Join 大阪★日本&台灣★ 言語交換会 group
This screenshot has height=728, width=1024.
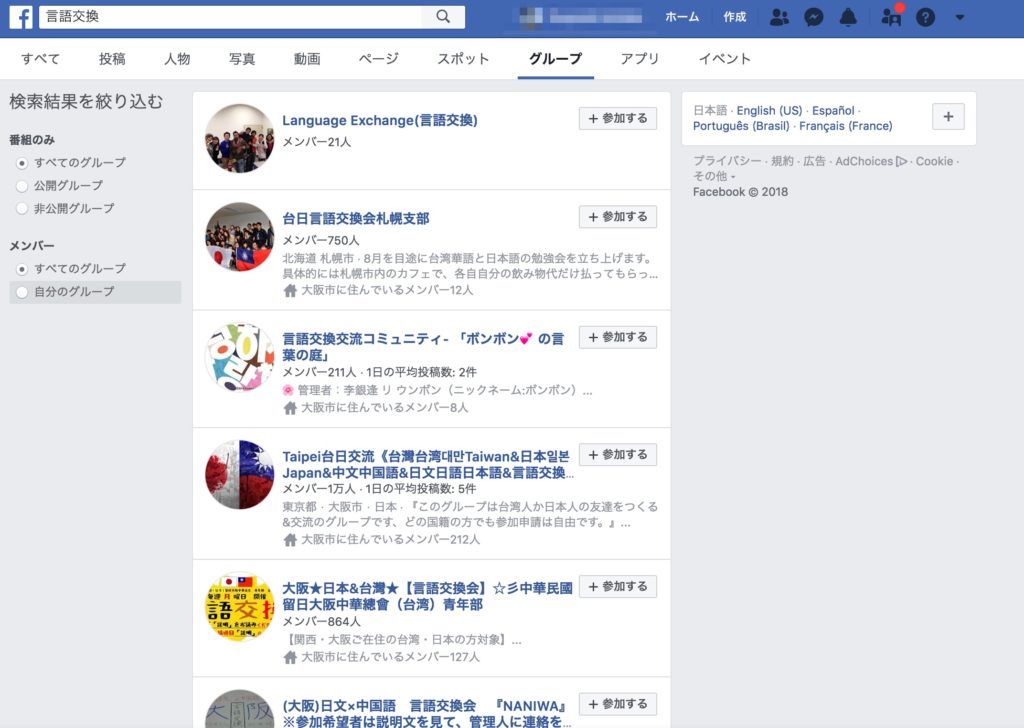[618, 587]
